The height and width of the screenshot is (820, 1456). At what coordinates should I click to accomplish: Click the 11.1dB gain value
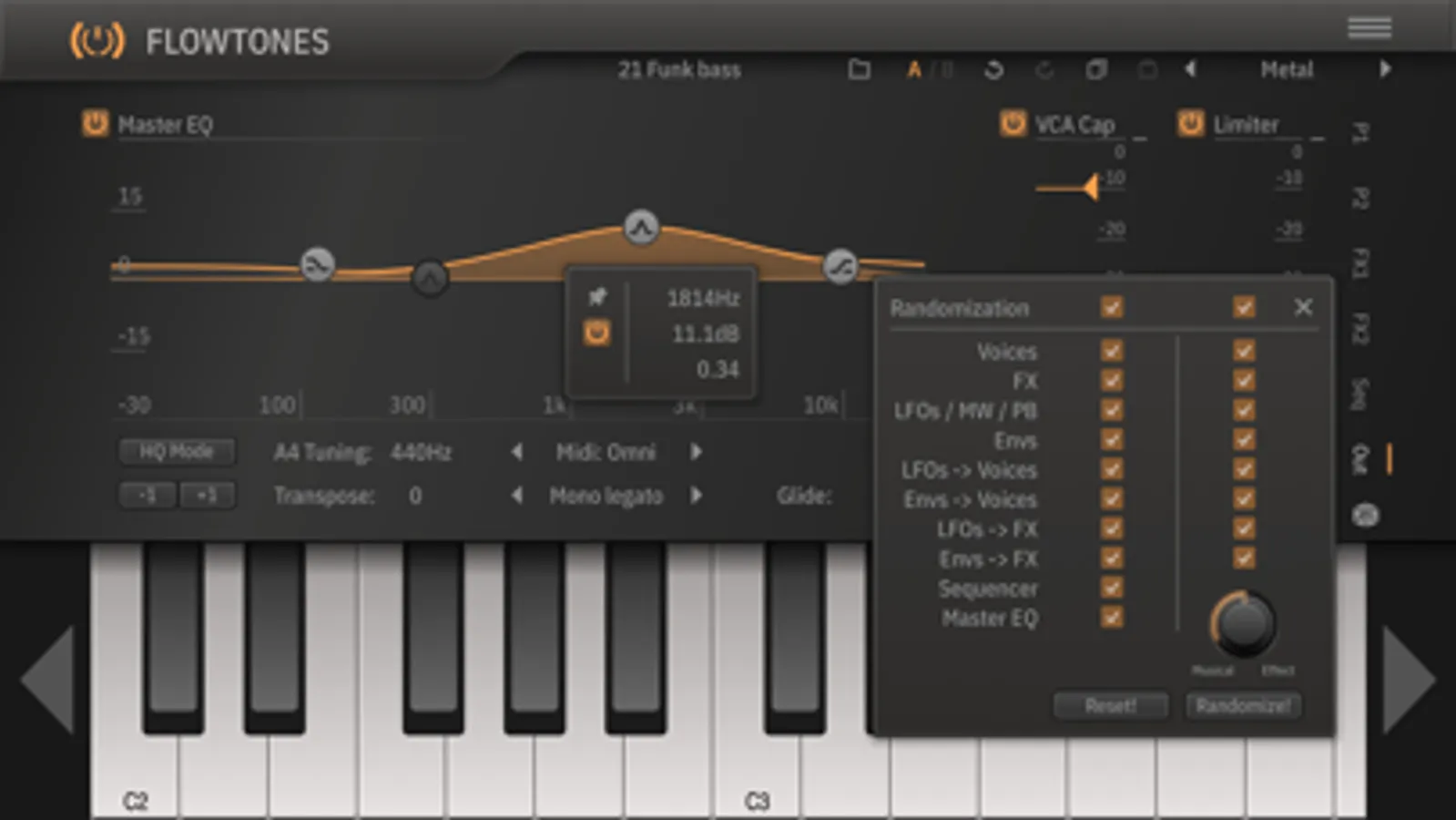tap(706, 333)
